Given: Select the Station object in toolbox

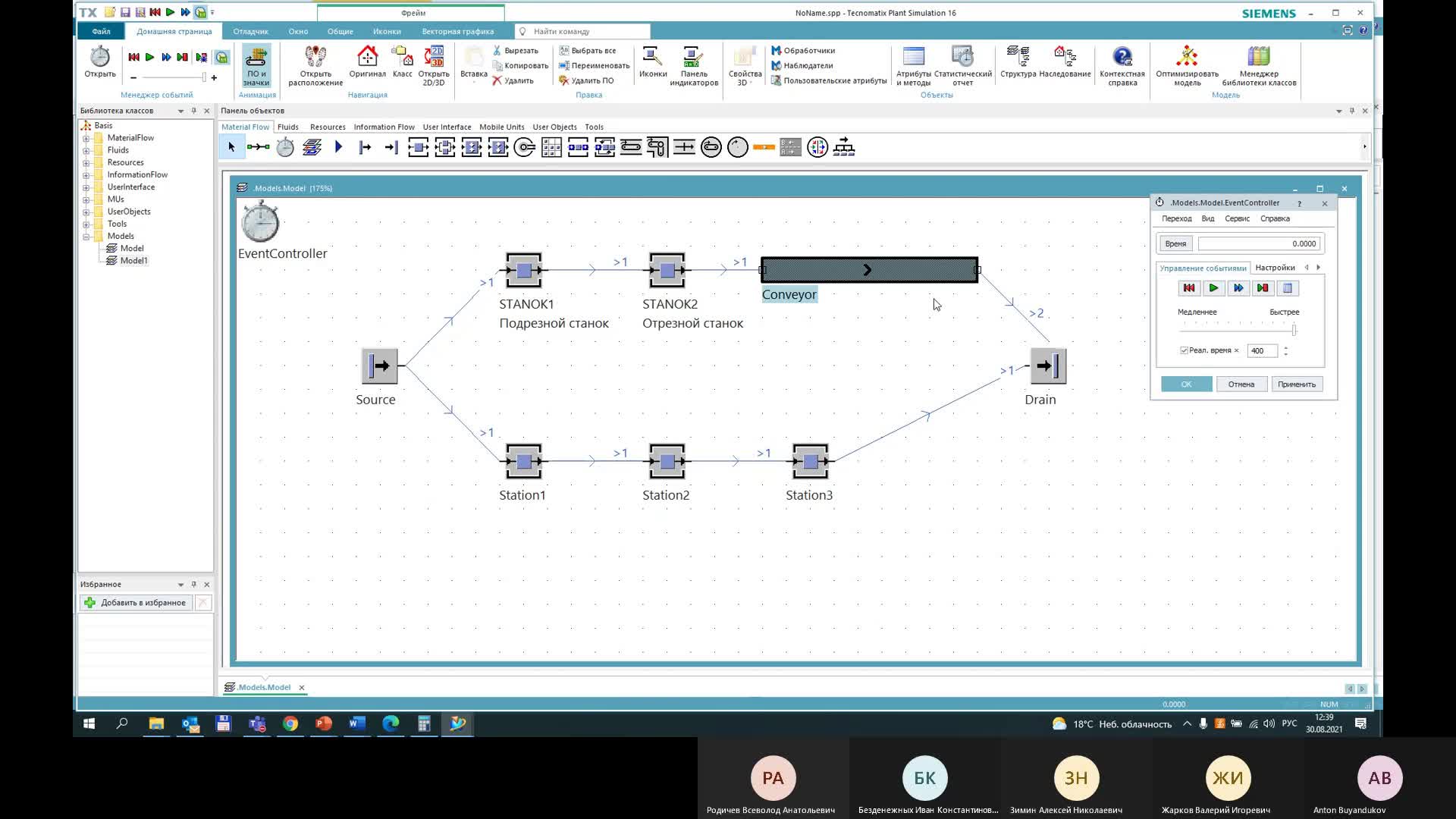Looking at the screenshot, I should [x=418, y=147].
